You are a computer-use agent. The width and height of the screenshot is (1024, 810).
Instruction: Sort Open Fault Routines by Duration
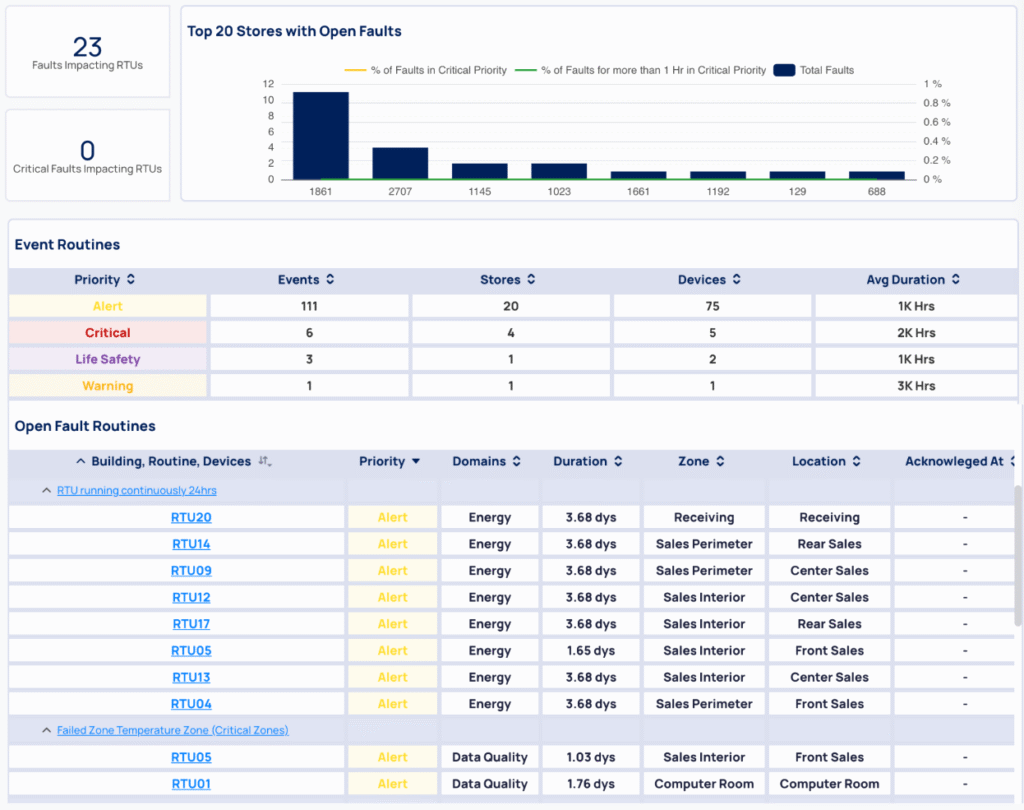[x=618, y=462]
